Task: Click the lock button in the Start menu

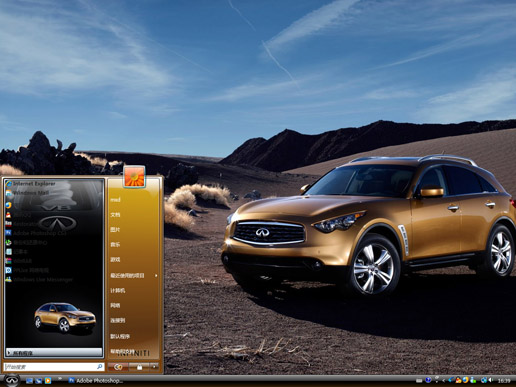Action: click(x=139, y=367)
